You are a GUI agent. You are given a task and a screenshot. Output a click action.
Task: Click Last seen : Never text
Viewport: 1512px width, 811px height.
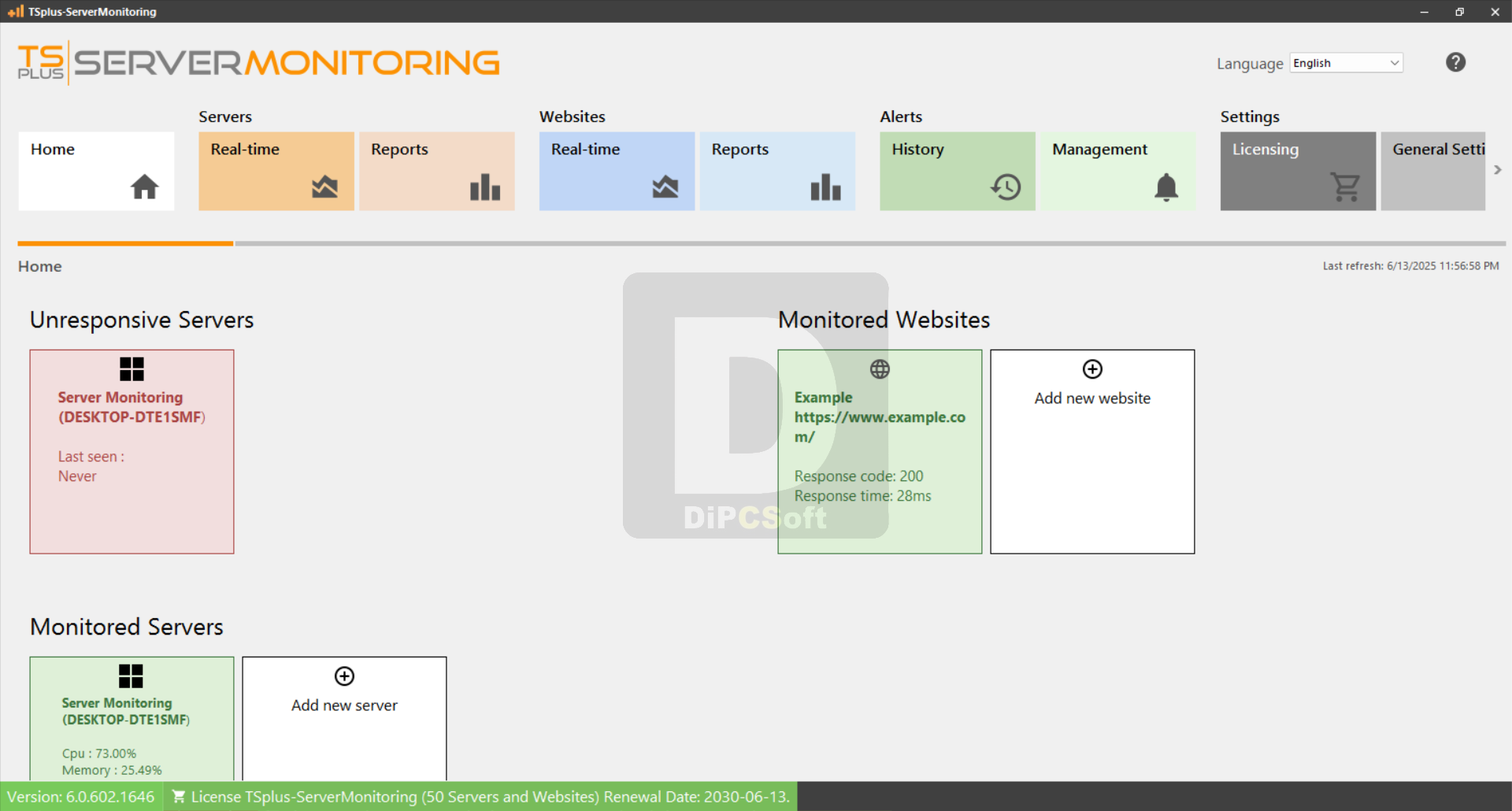pos(91,466)
